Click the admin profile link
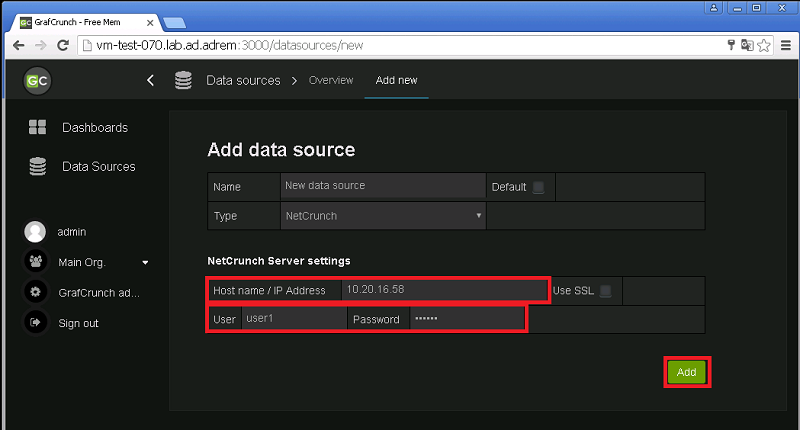This screenshot has height=430, width=800. point(71,232)
